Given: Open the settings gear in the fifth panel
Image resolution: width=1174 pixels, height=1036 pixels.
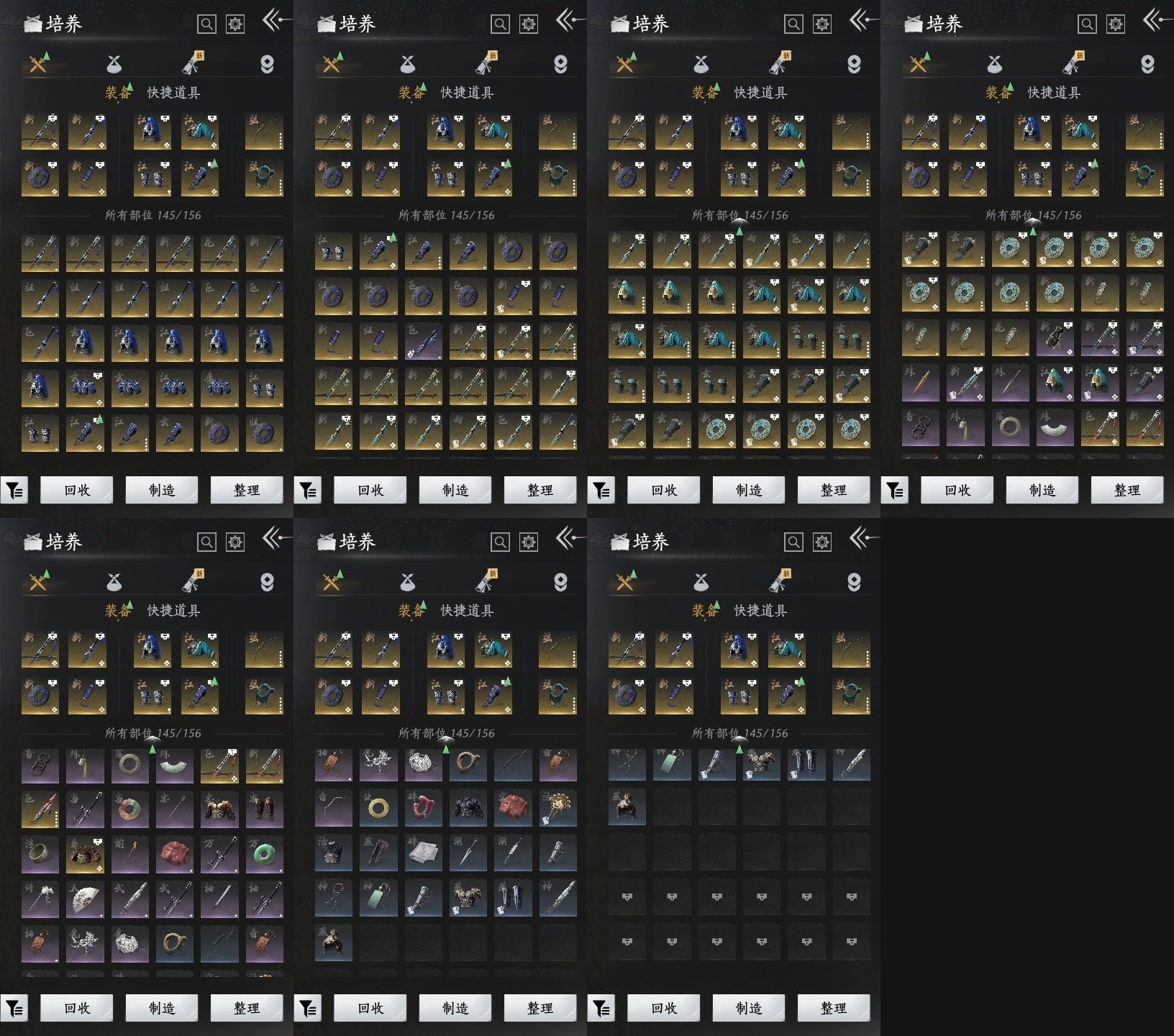Looking at the screenshot, I should coord(235,542).
